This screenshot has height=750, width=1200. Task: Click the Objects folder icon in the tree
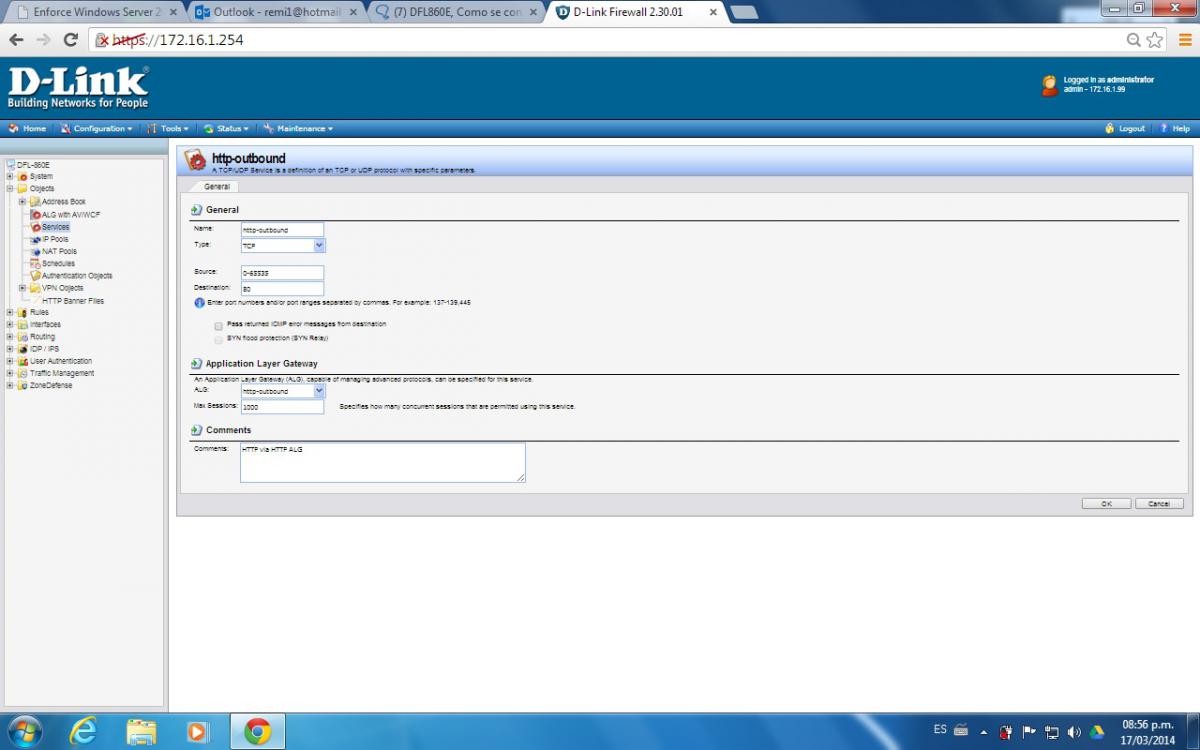[x=23, y=189]
